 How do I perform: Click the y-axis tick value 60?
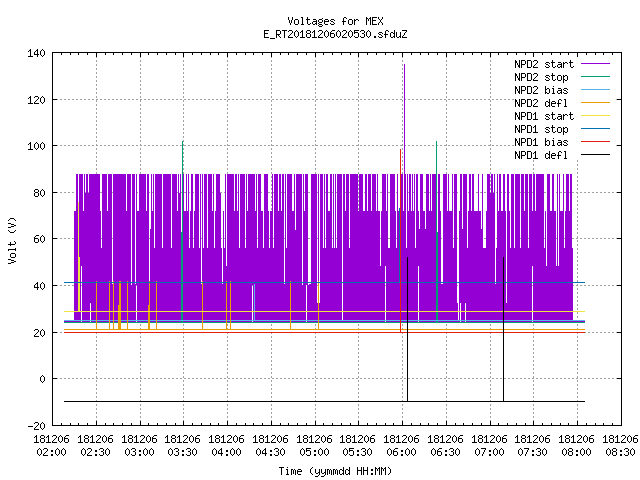click(40, 239)
